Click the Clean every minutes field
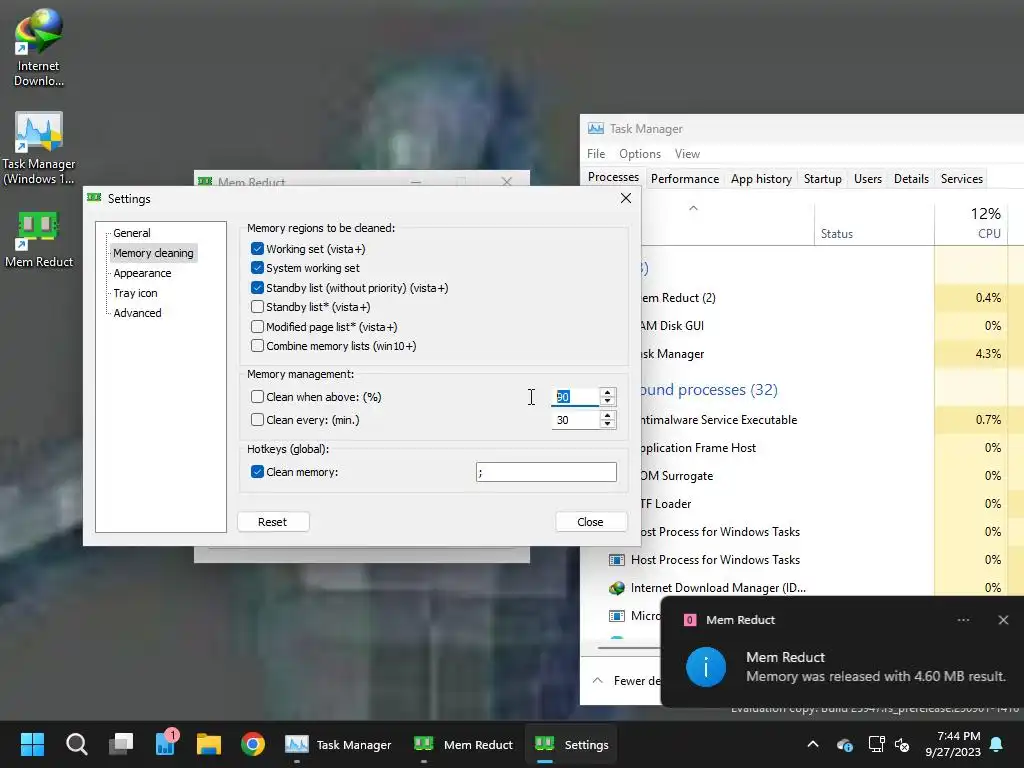This screenshot has height=768, width=1024. pos(575,420)
